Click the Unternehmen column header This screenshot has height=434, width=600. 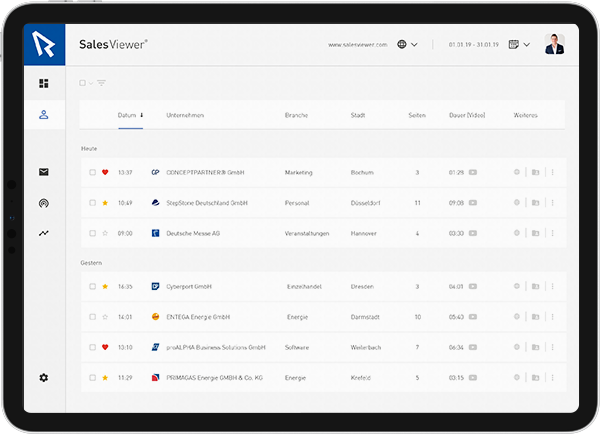click(185, 115)
